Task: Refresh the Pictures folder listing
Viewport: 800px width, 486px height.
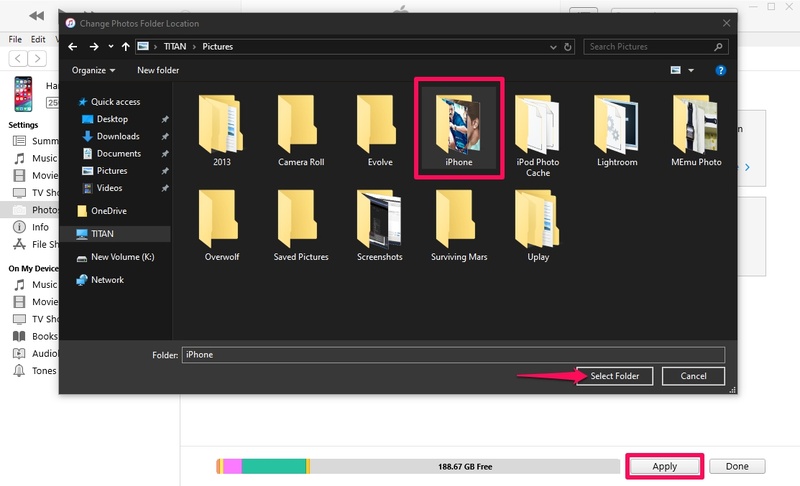Action: coord(567,46)
